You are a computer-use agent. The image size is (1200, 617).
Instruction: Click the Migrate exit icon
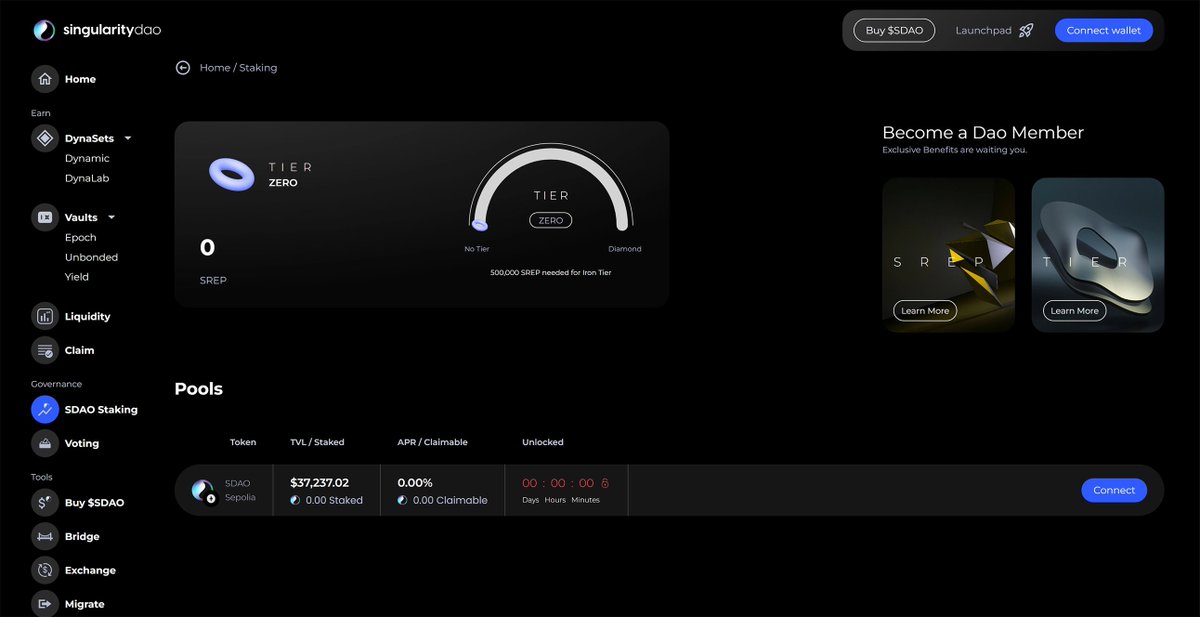[x=44, y=604]
